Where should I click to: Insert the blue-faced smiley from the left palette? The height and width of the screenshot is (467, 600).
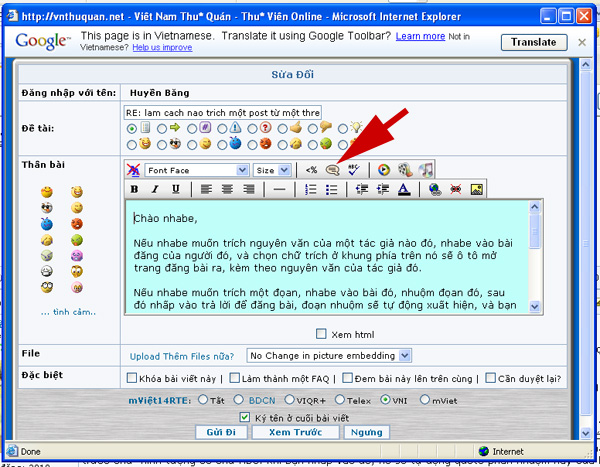pyautogui.click(x=47, y=224)
